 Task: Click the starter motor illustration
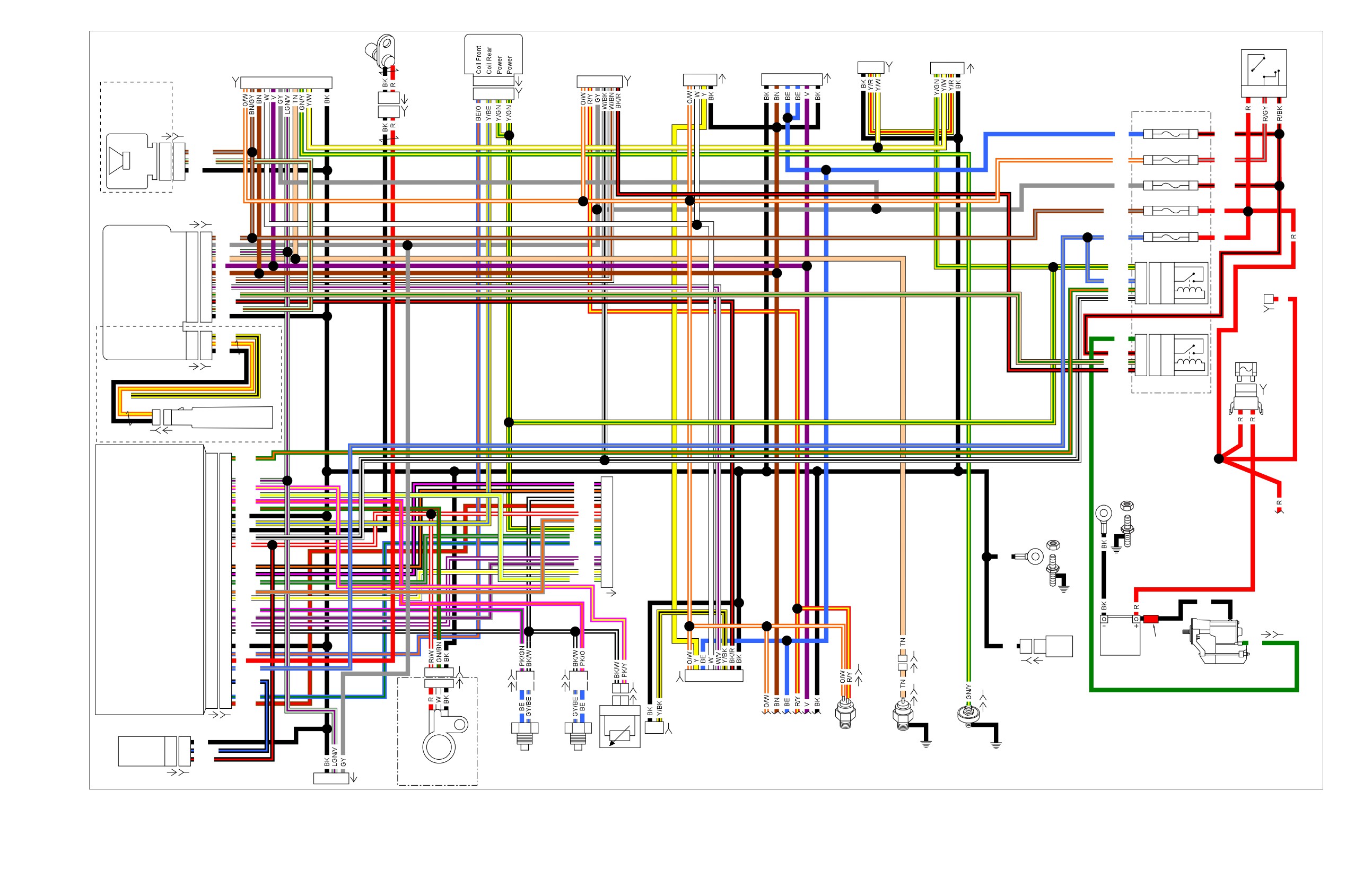pyautogui.click(x=1218, y=641)
